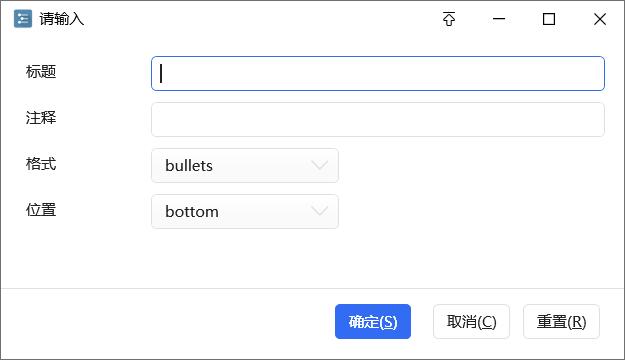Viewport: 625px width, 360px height.
Task: Minimize the 请输入 dialog window
Action: pyautogui.click(x=499, y=19)
